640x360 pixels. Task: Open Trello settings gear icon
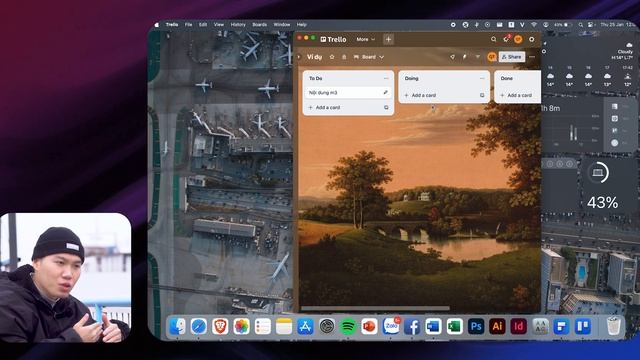click(x=531, y=39)
